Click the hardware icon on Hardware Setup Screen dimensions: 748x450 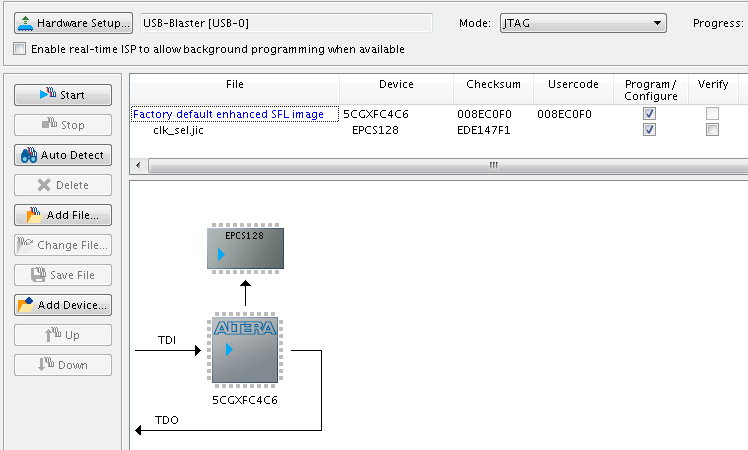25,23
